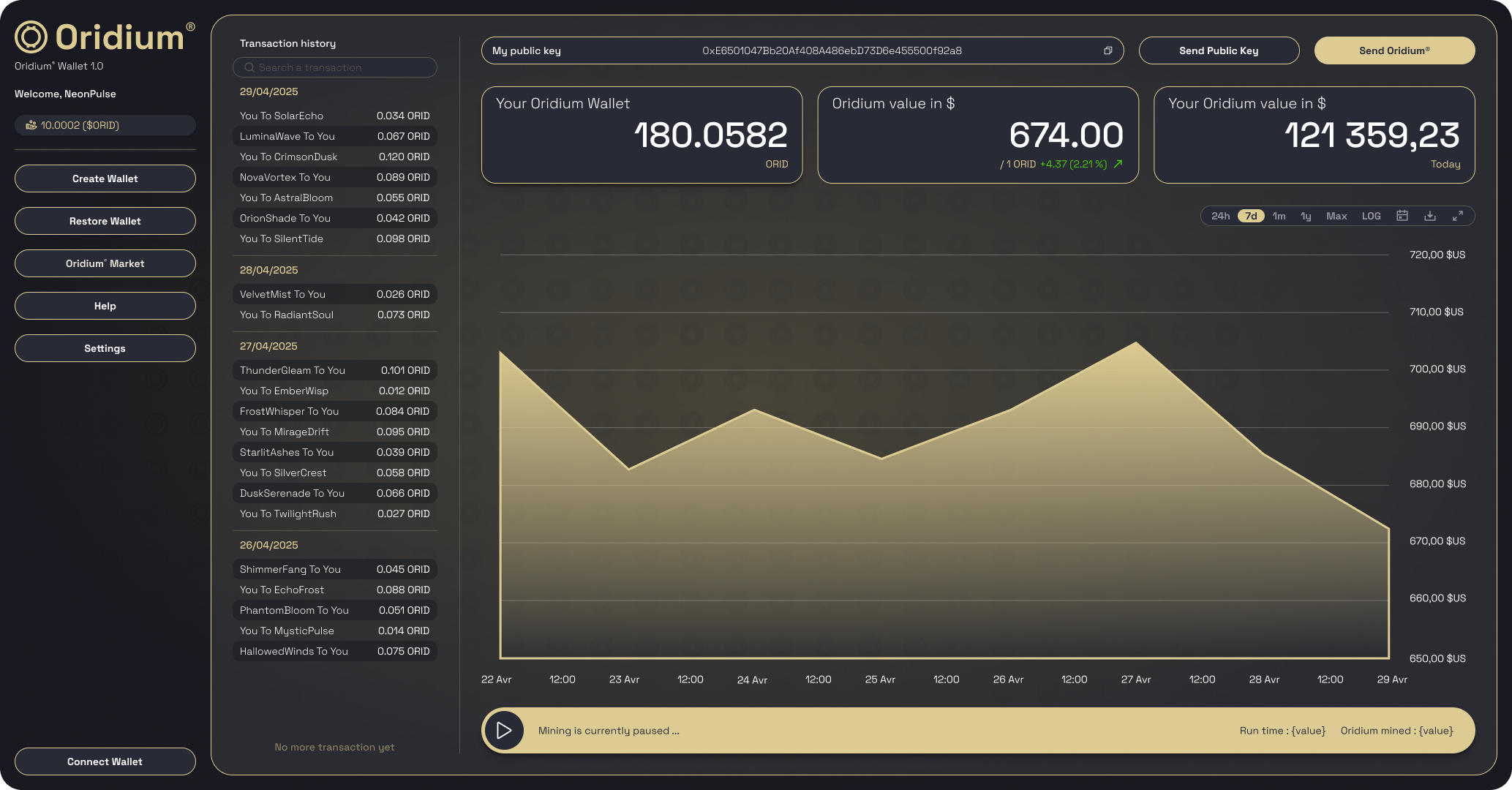Switch the chart to 24h view
Image resolution: width=1512 pixels, height=790 pixels.
pos(1220,216)
